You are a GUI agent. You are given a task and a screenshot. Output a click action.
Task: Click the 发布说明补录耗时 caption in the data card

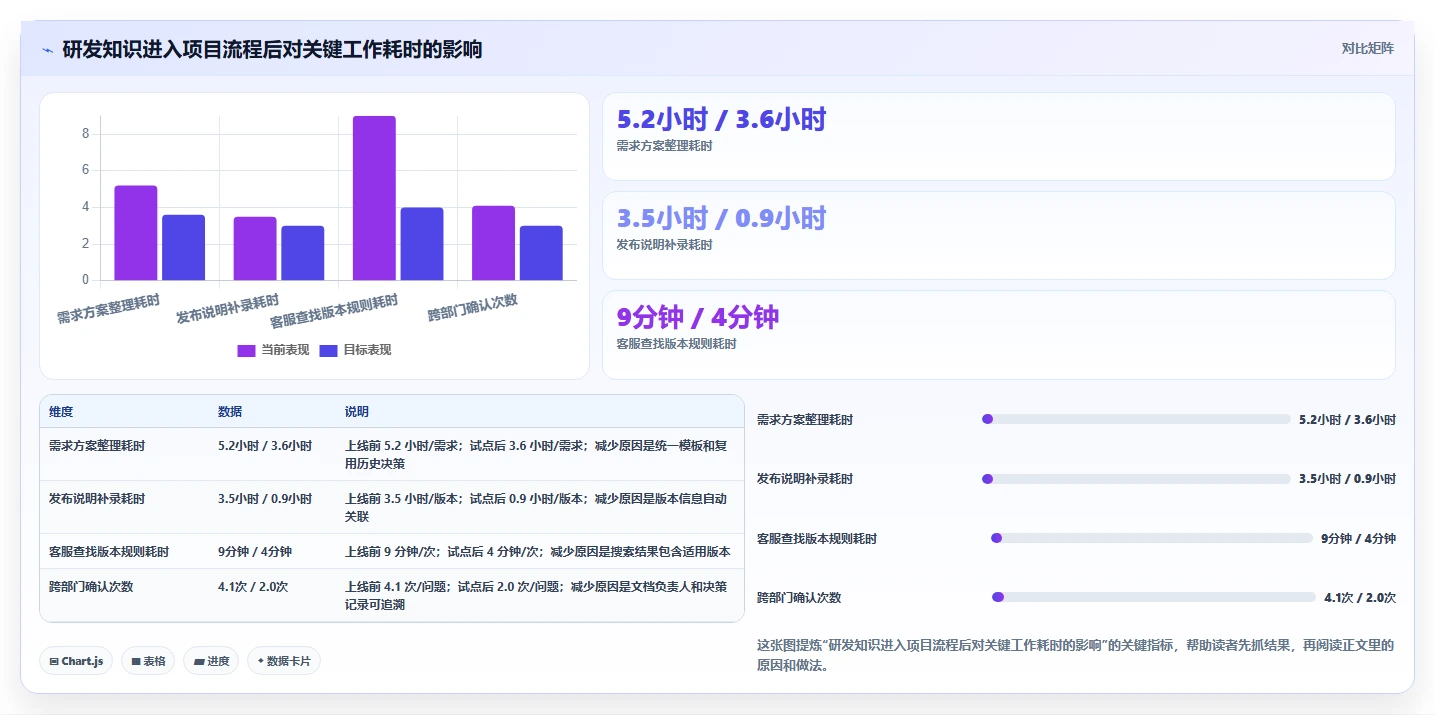665,245
